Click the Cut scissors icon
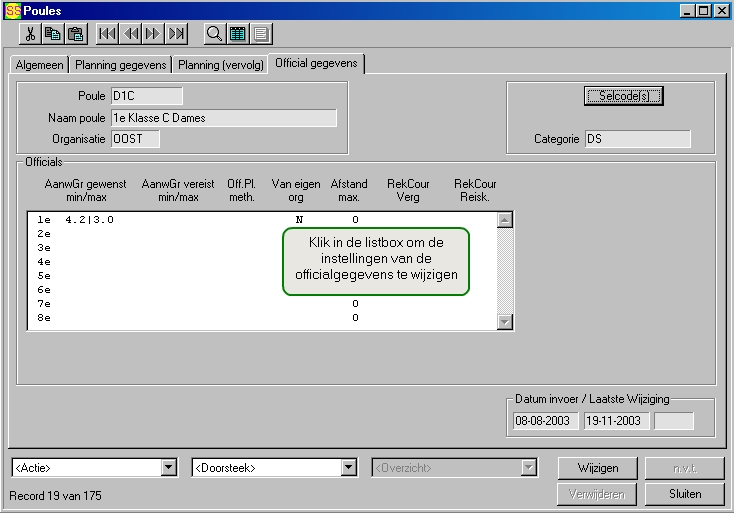The image size is (734, 513). (x=31, y=34)
